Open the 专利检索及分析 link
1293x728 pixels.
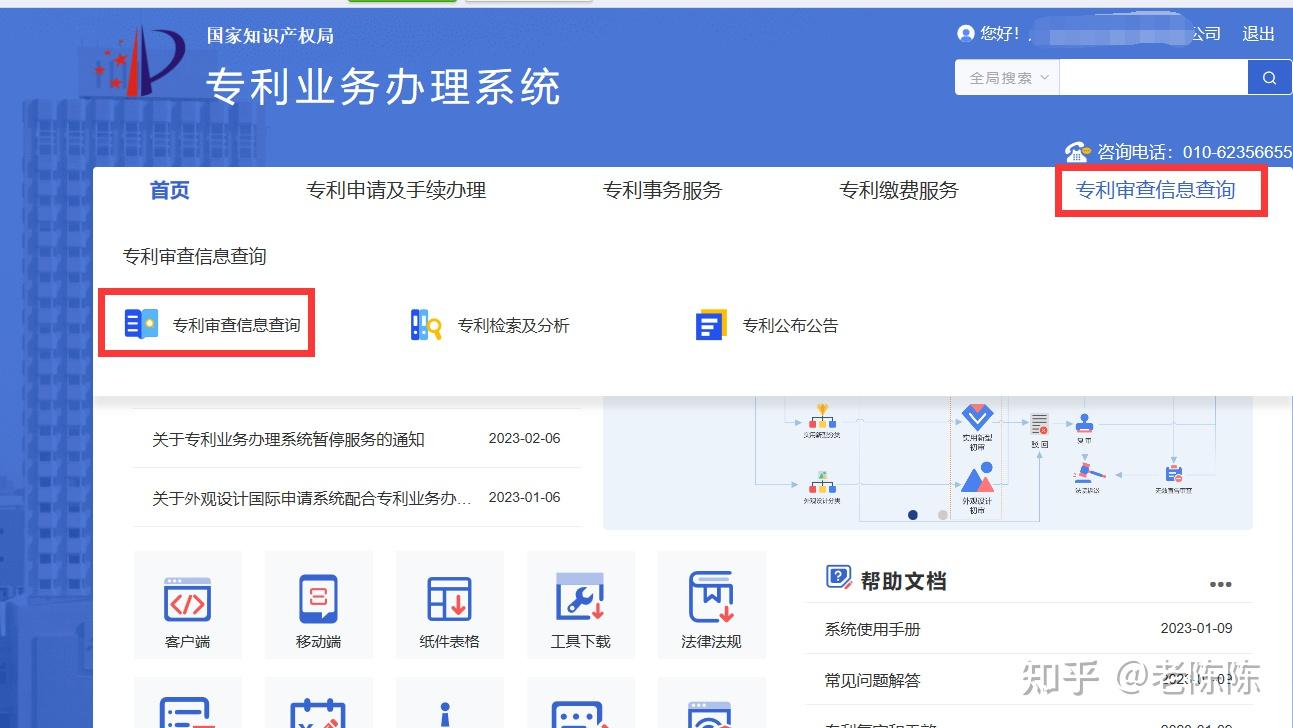coord(513,325)
